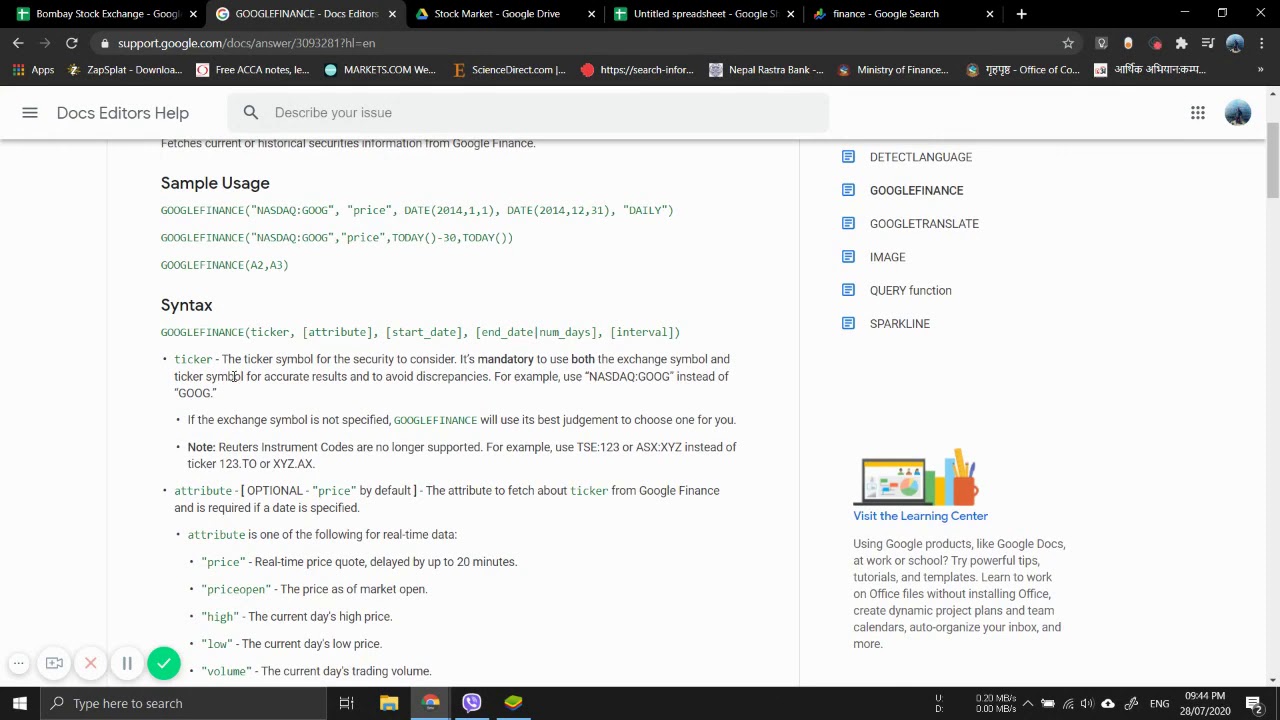Click the ENG language indicator

point(1159,703)
